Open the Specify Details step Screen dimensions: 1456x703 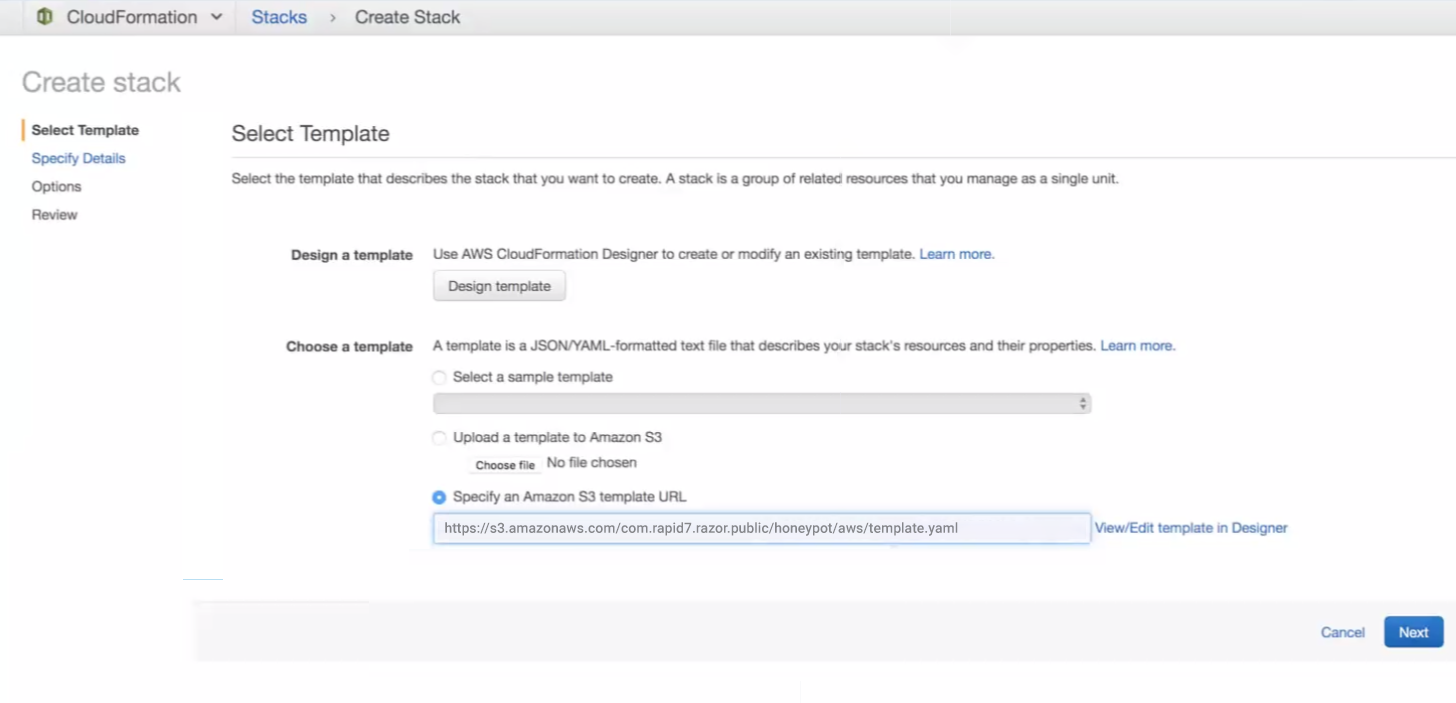pyautogui.click(x=78, y=158)
